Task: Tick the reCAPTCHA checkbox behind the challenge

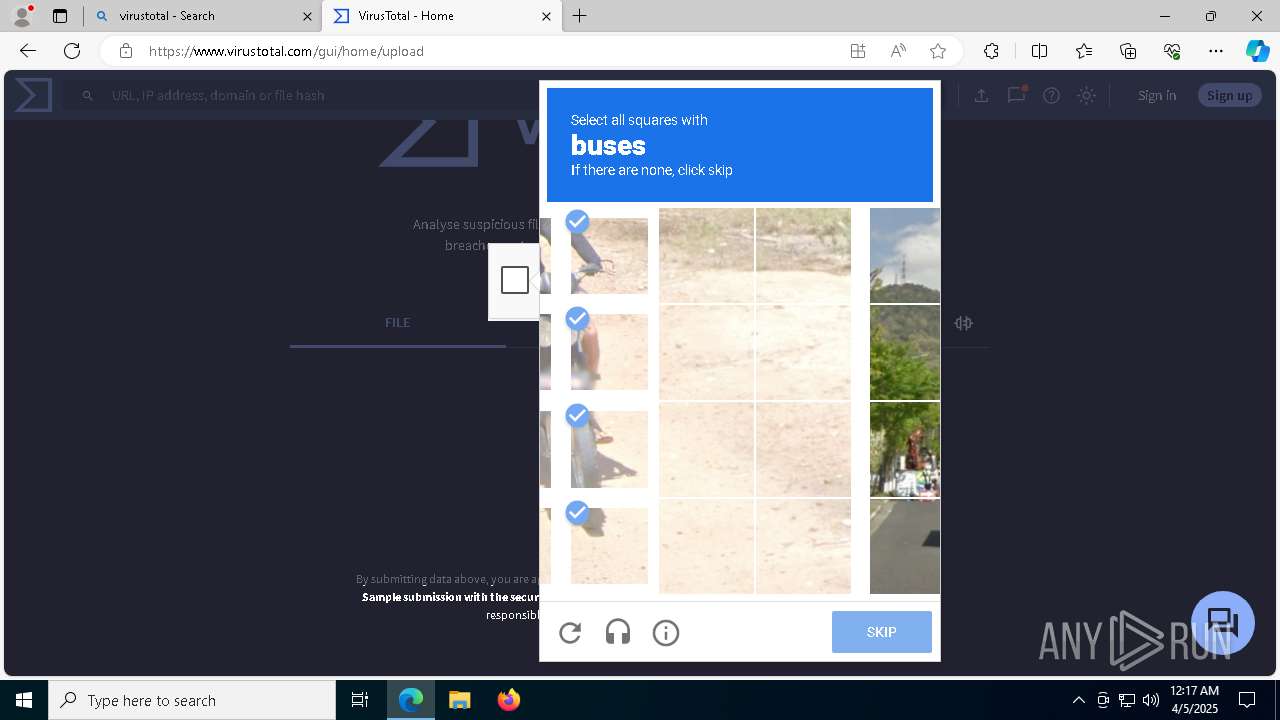Action: pos(515,280)
